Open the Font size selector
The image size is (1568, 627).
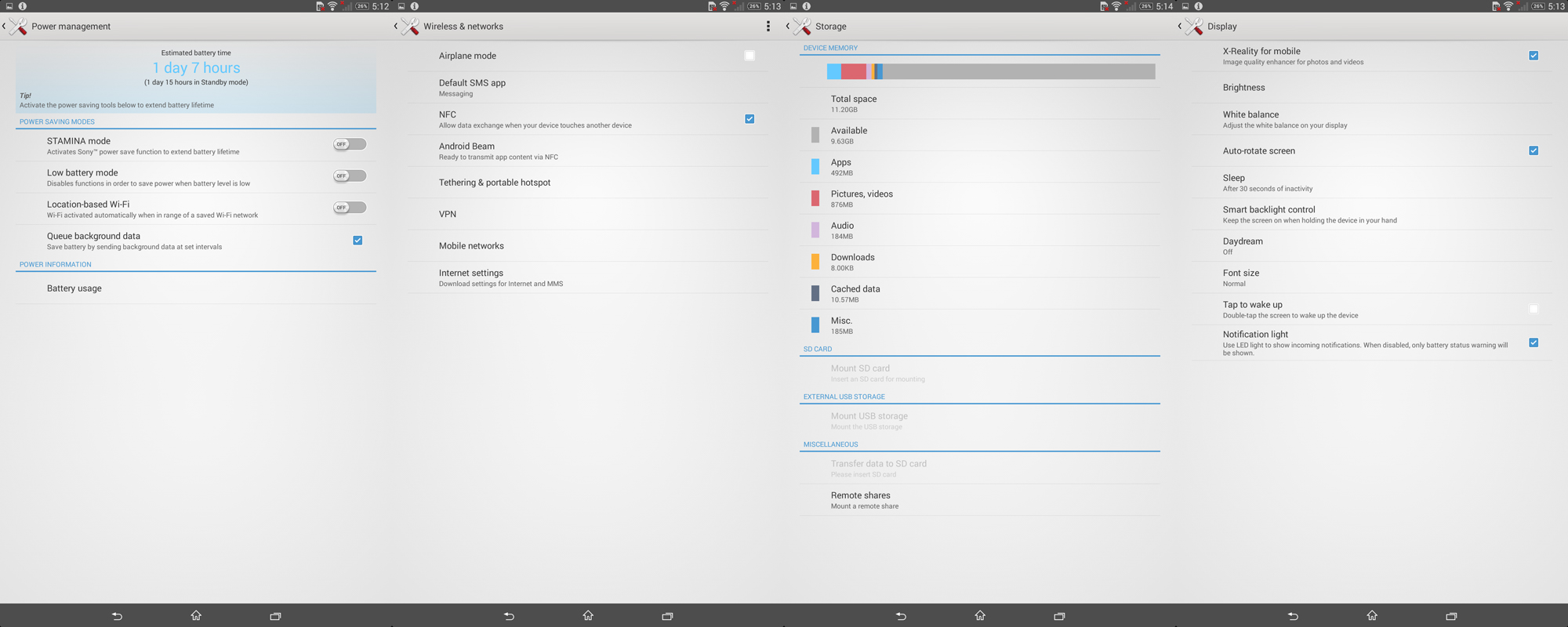(x=1240, y=277)
